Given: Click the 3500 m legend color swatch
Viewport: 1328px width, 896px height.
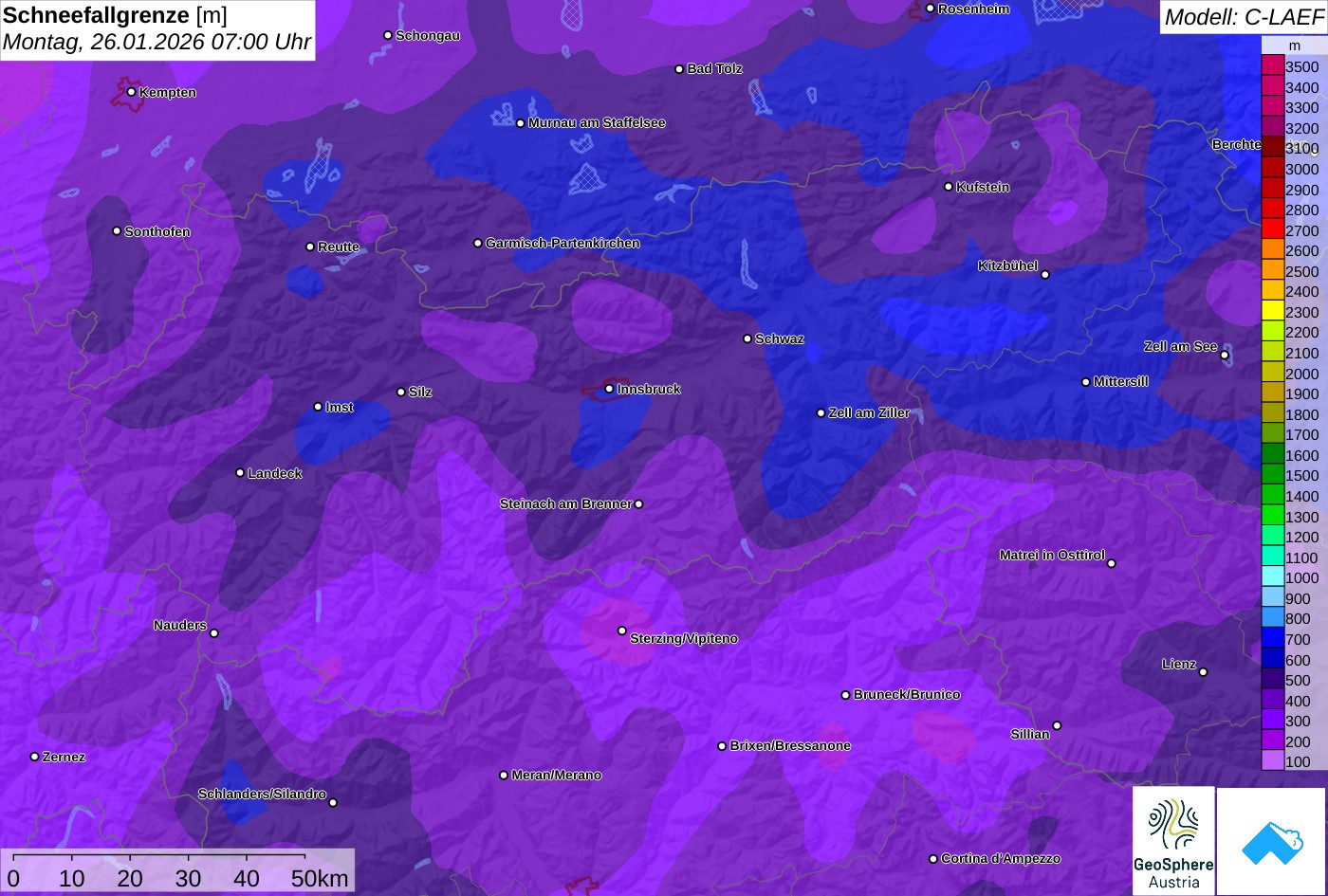Looking at the screenshot, I should tap(1272, 66).
